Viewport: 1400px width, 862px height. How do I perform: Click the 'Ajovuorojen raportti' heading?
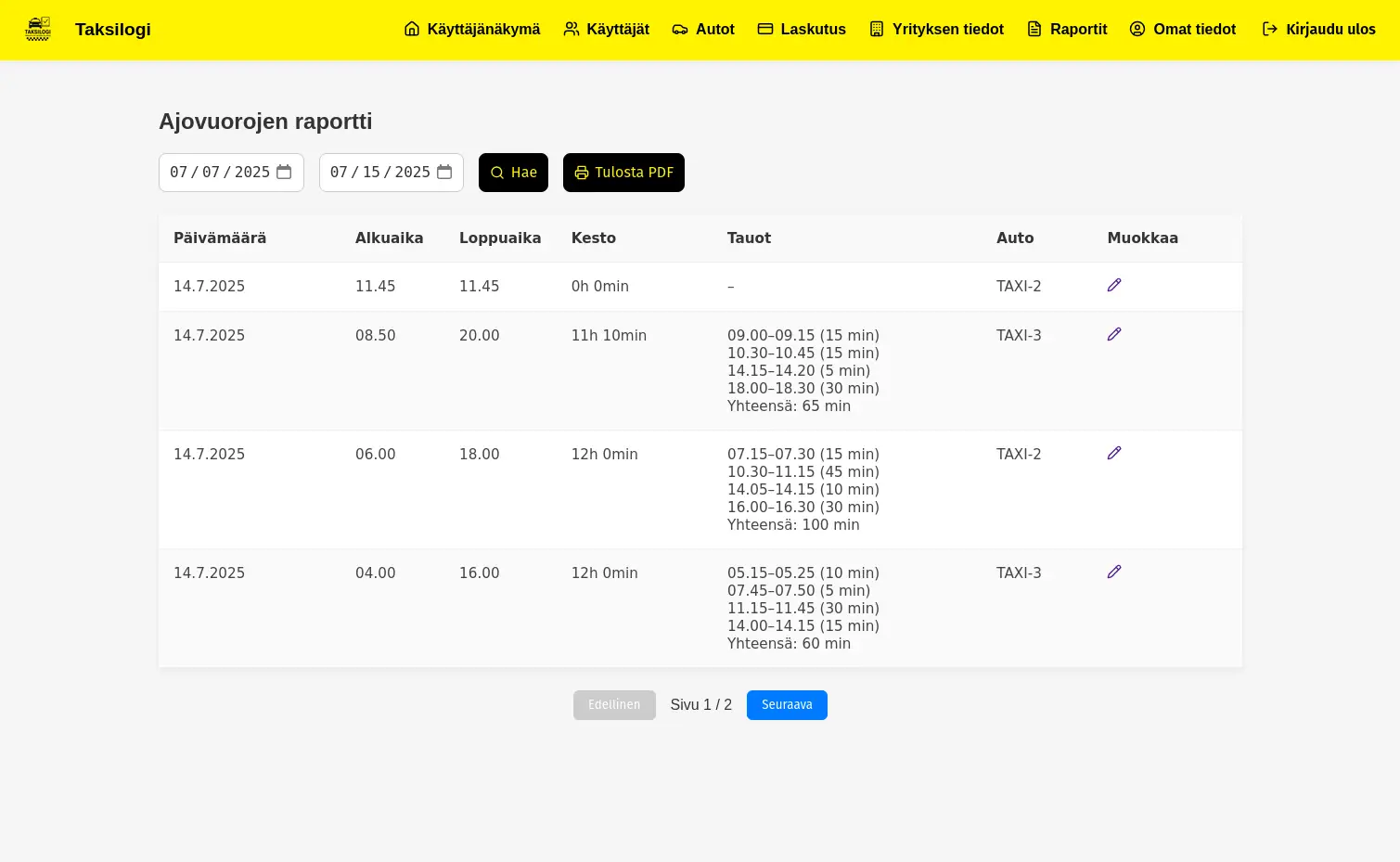tap(265, 122)
